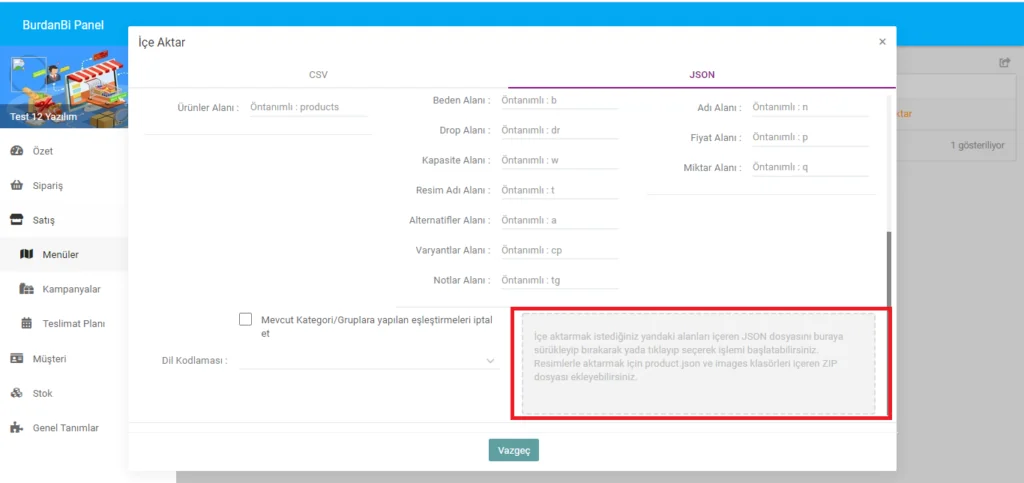Focus the Miktar Alanı input field
Viewport: 1024px width, 483px height.
[810, 167]
